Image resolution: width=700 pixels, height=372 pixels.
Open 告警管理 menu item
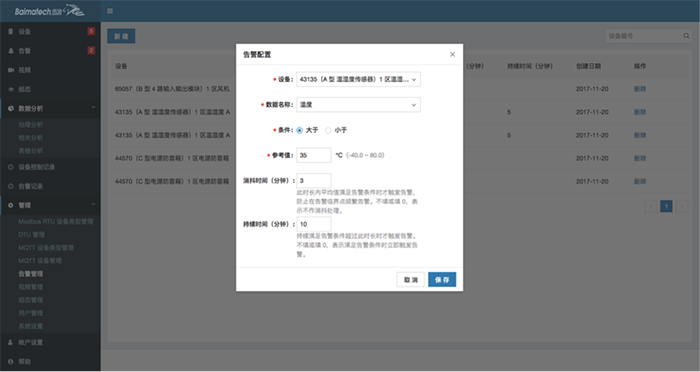tap(31, 274)
